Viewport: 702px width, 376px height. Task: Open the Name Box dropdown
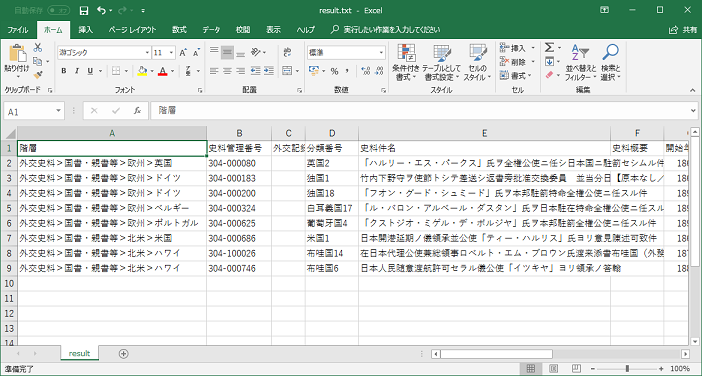click(59, 111)
